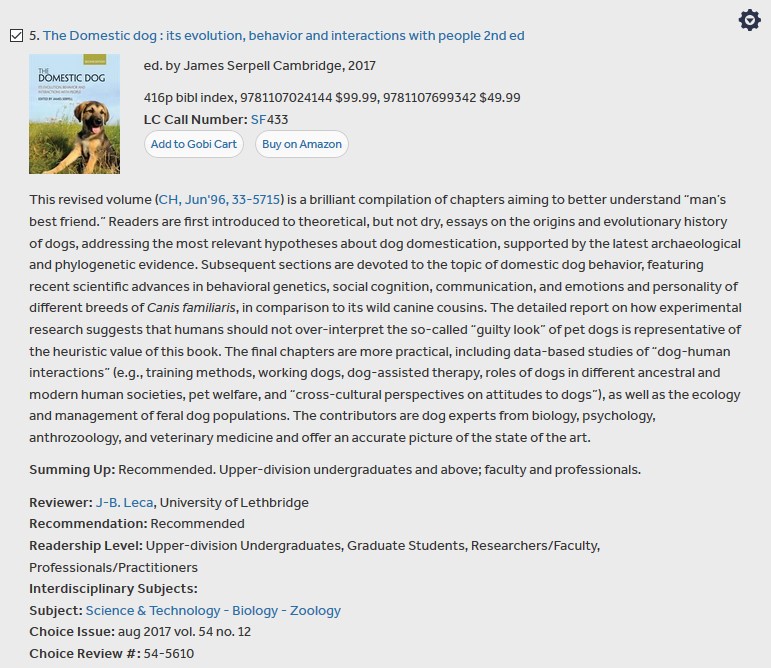Click the Interdisciplinary Subjects label
771x668 pixels.
[113, 588]
